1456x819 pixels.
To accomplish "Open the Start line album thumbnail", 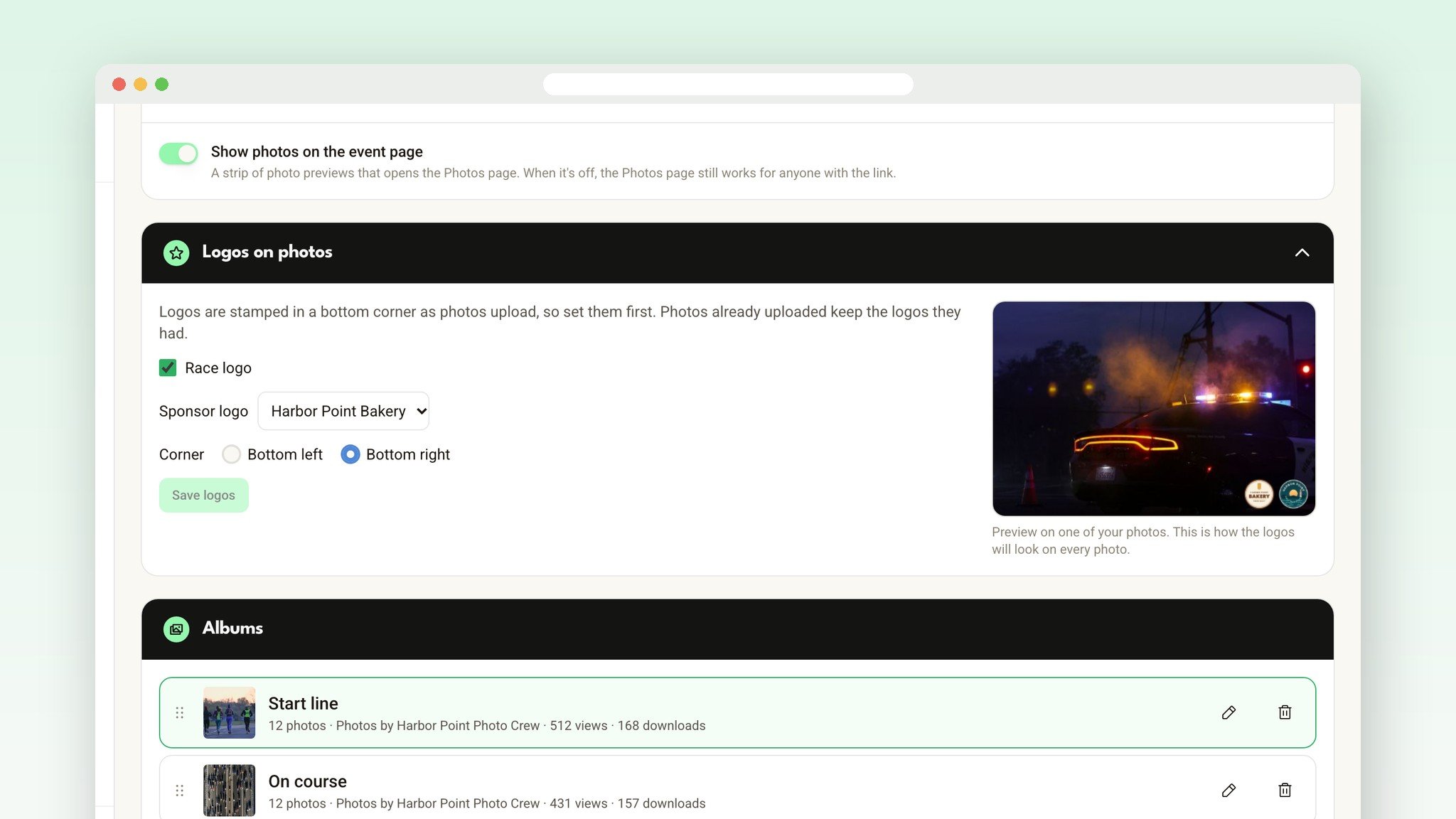I will [229, 712].
